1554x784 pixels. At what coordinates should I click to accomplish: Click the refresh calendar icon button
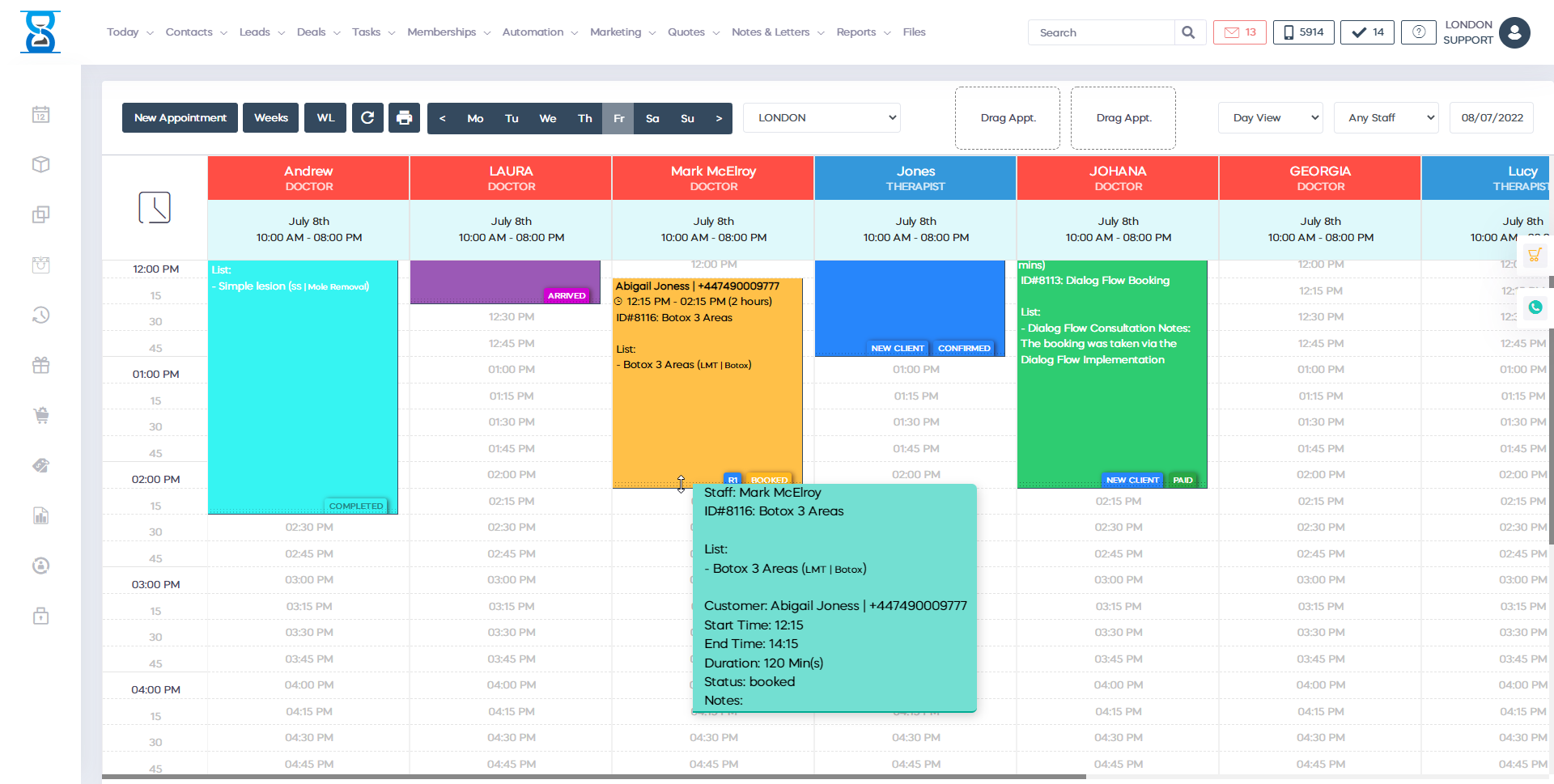tap(367, 118)
